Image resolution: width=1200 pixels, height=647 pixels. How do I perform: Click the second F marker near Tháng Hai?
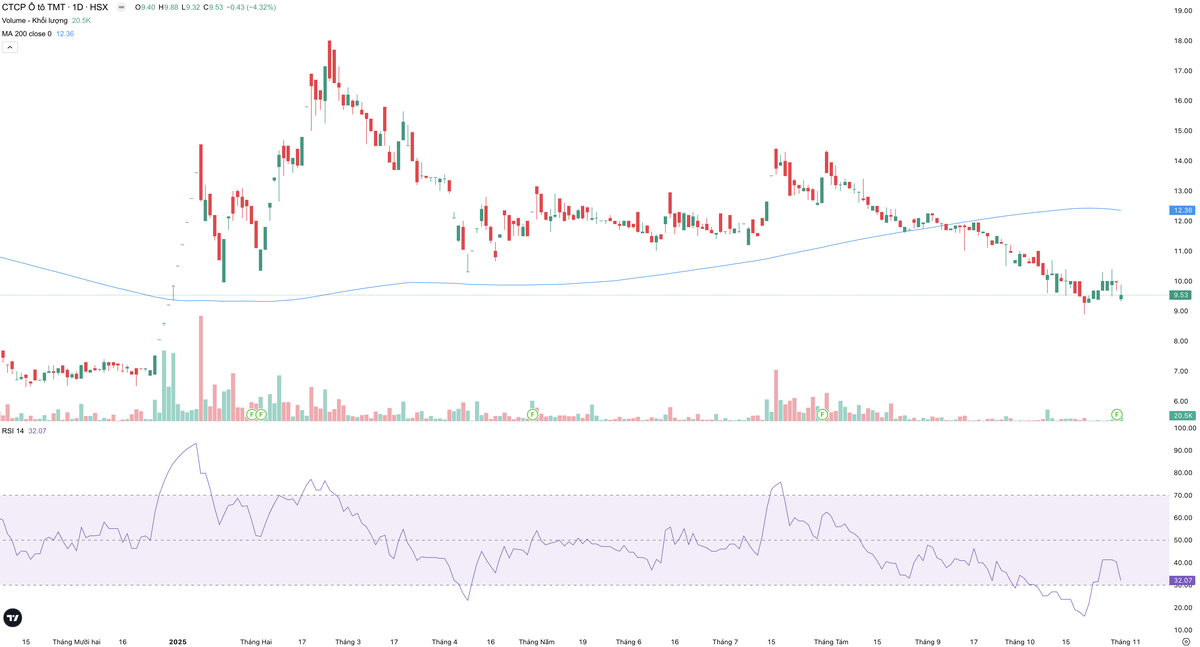pos(261,414)
